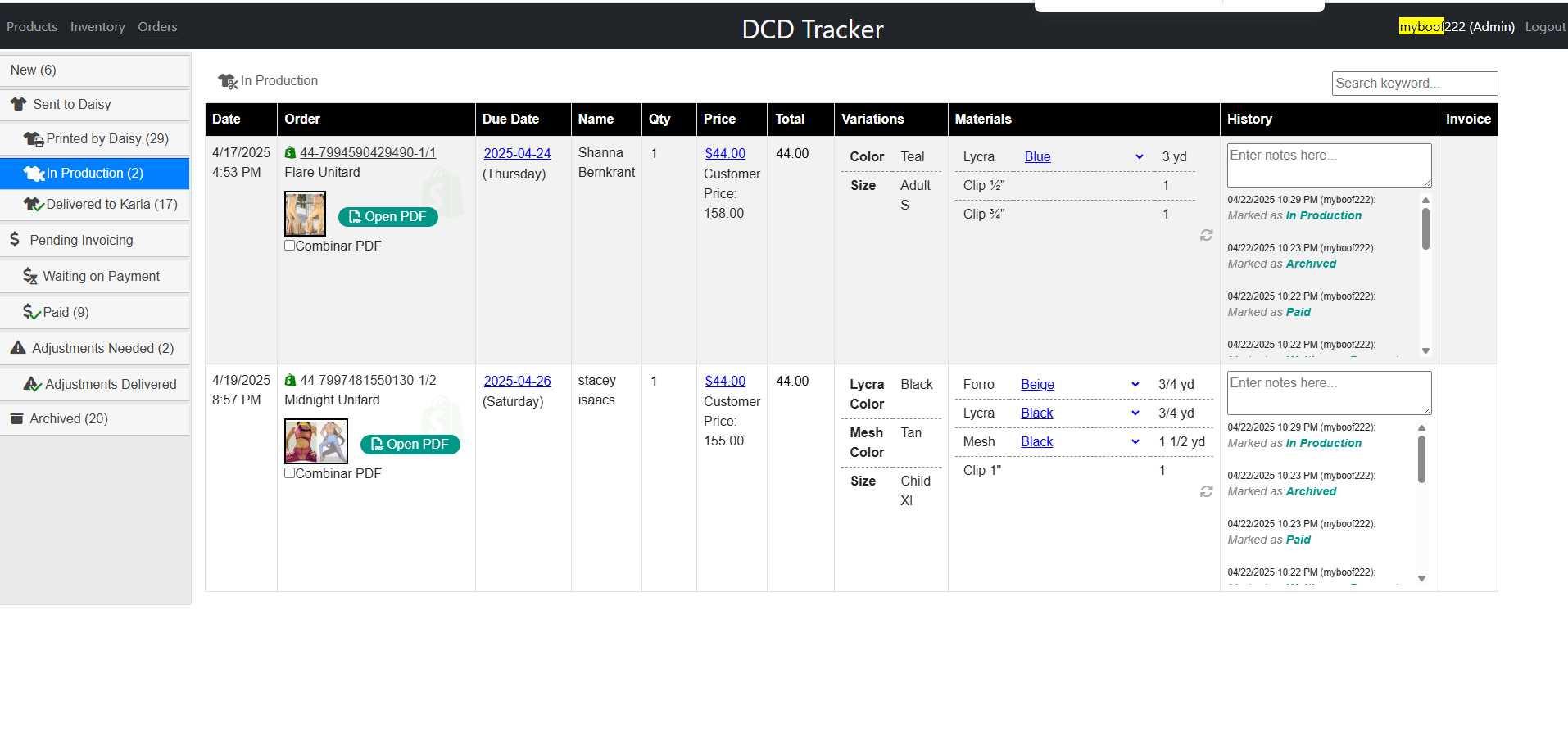Image resolution: width=1568 pixels, height=732 pixels.
Task: Click refresh materials icon for Flare Unitard
Action: pyautogui.click(x=1206, y=235)
